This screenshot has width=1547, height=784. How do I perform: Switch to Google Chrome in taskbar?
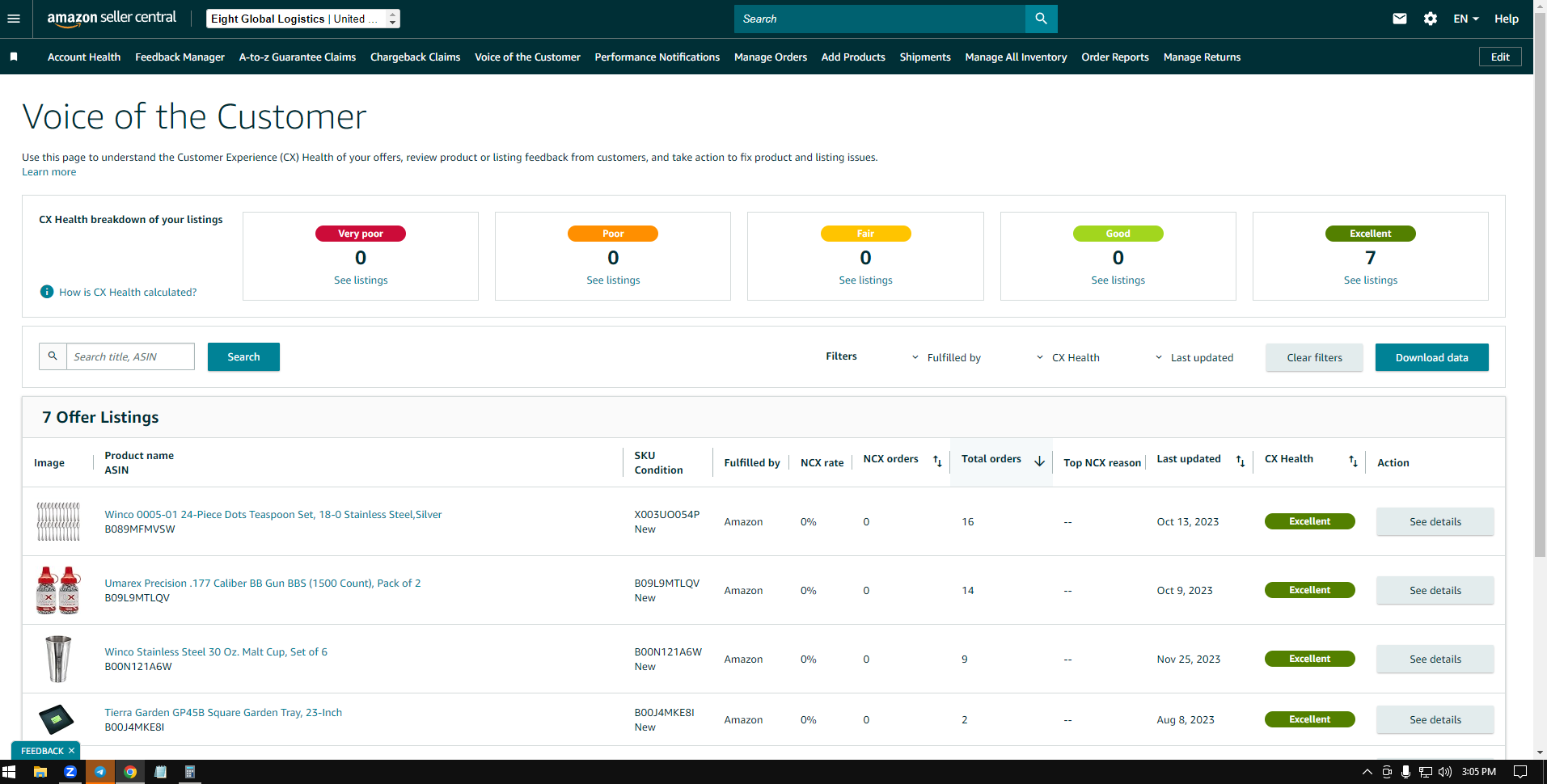(x=130, y=772)
